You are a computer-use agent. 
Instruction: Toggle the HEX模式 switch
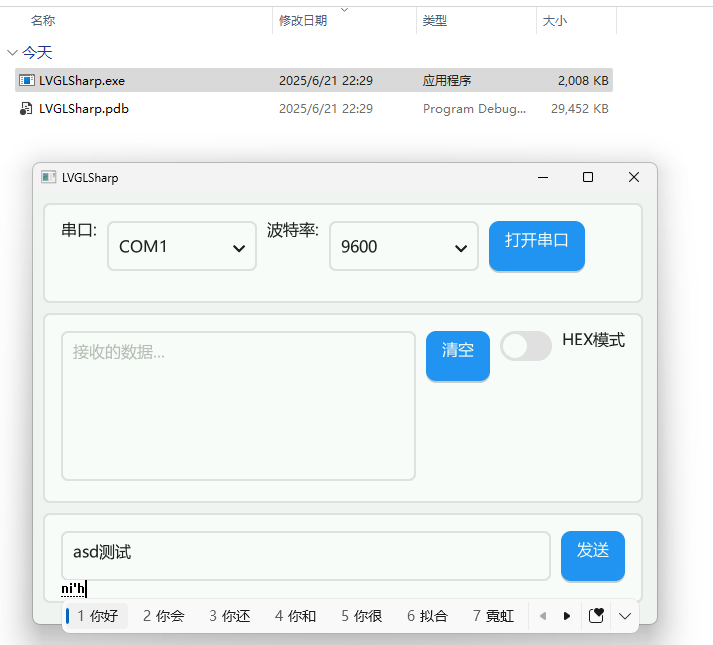[x=526, y=346]
